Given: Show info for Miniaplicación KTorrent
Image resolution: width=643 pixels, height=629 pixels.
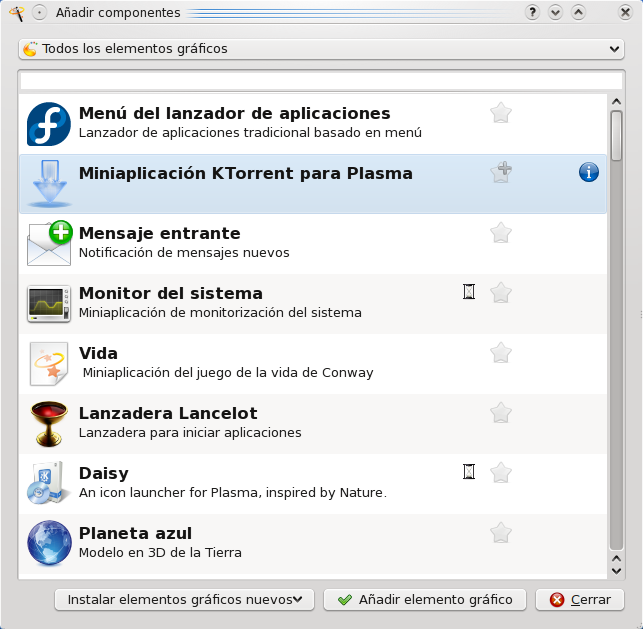Looking at the screenshot, I should [x=588, y=172].
